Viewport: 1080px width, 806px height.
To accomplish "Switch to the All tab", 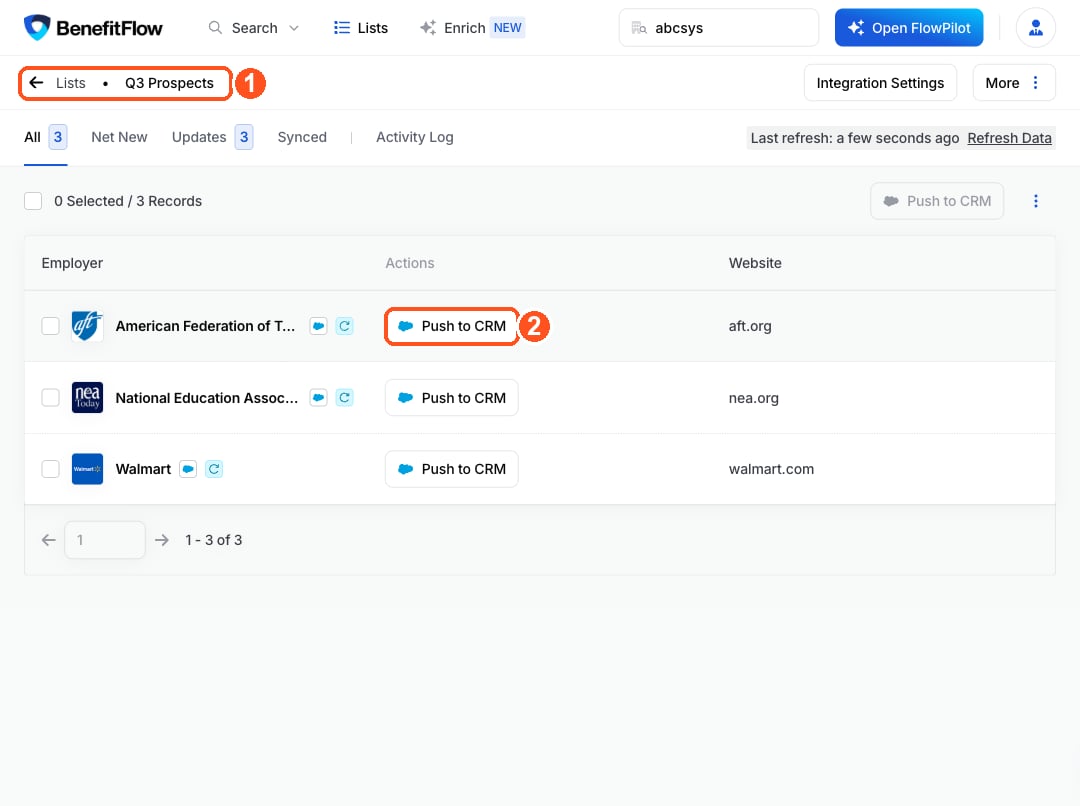I will pos(45,137).
